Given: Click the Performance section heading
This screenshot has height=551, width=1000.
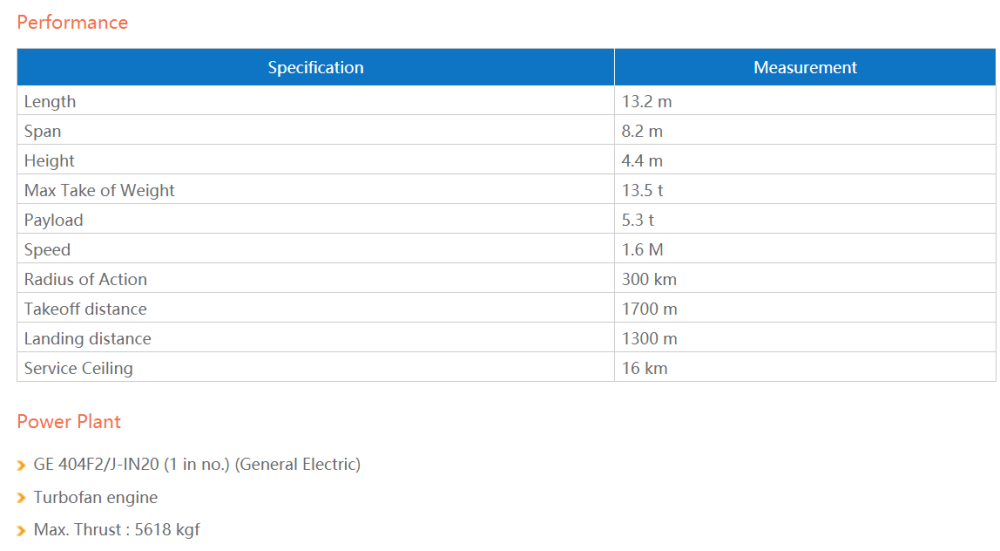Looking at the screenshot, I should [x=72, y=22].
